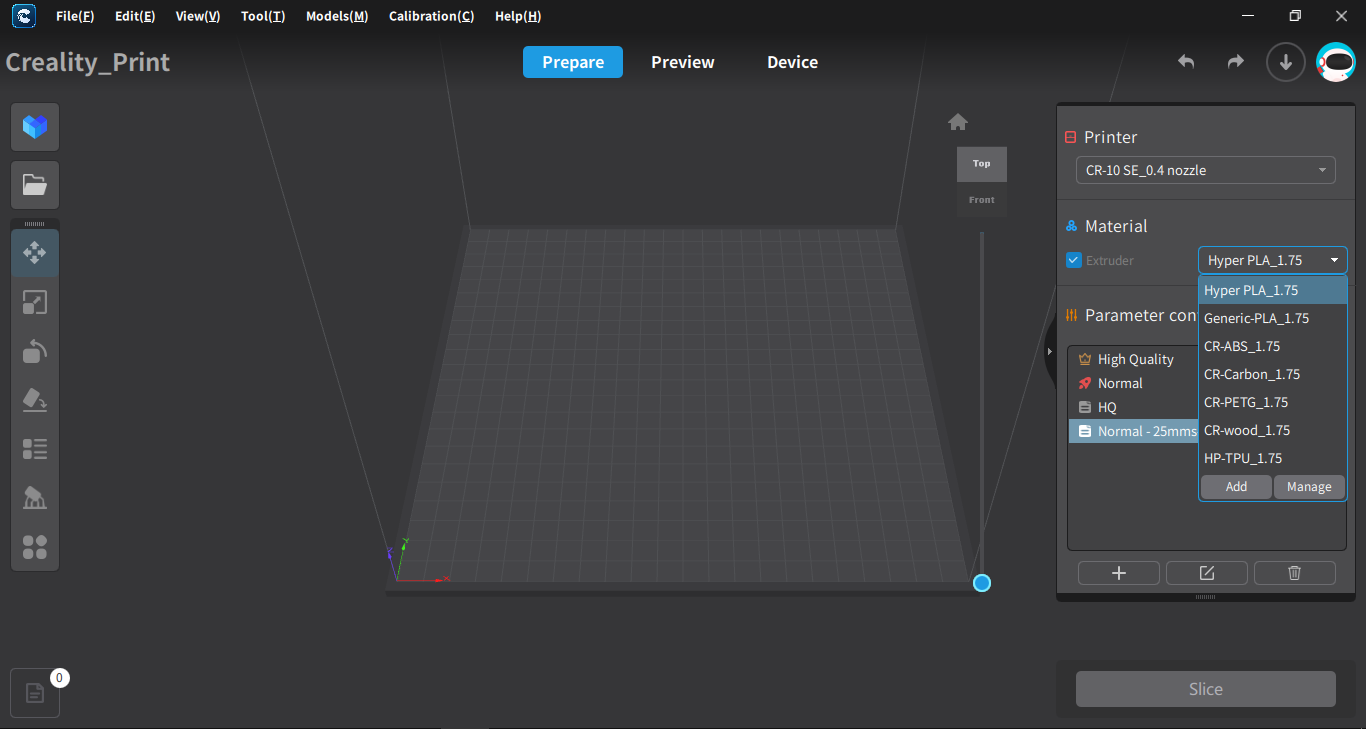Open the Help menu
Viewport: 1366px width, 729px height.
point(518,16)
